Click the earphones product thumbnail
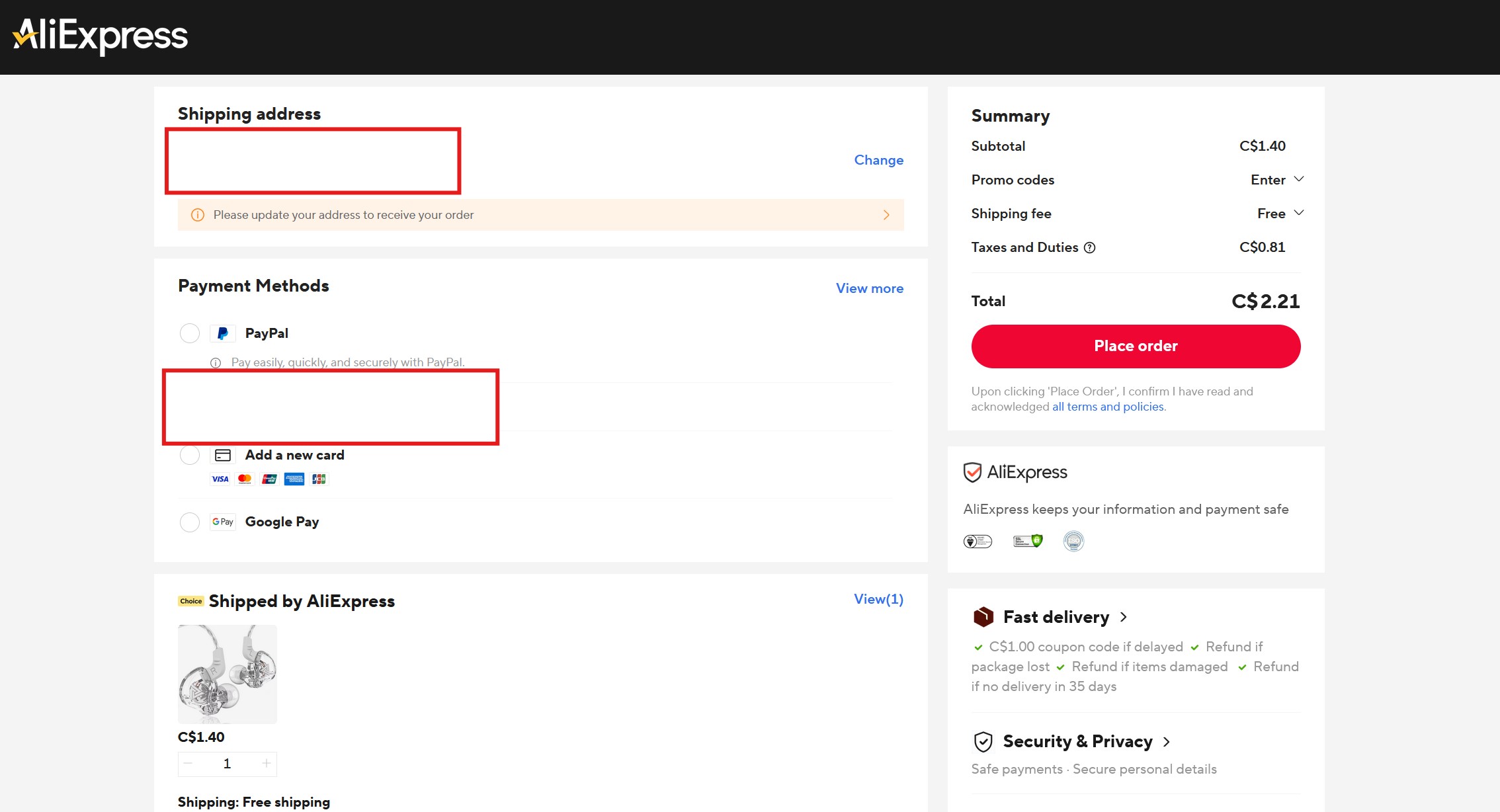The width and height of the screenshot is (1500, 812). point(228,674)
